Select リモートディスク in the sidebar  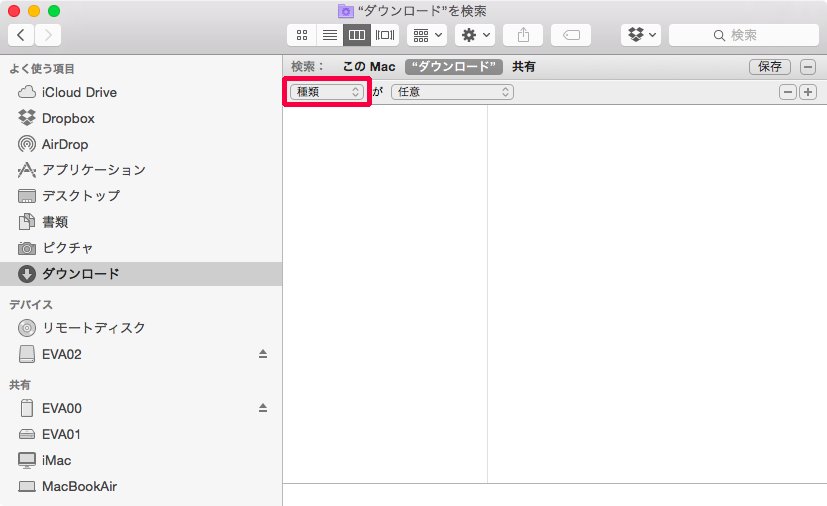[141, 328]
